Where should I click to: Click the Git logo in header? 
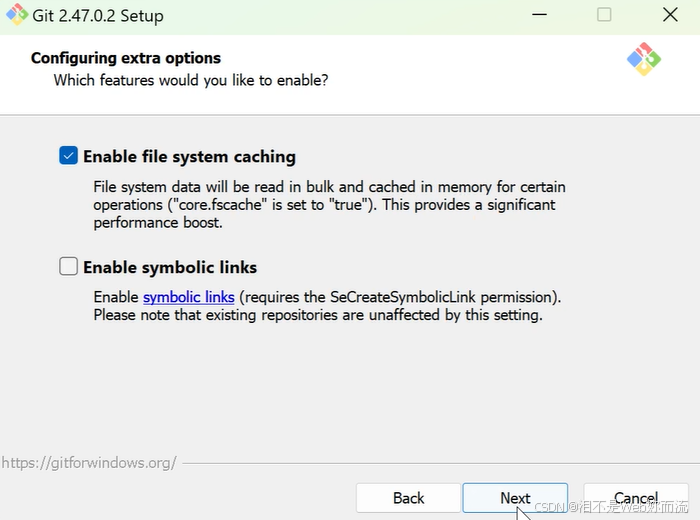click(x=644, y=59)
